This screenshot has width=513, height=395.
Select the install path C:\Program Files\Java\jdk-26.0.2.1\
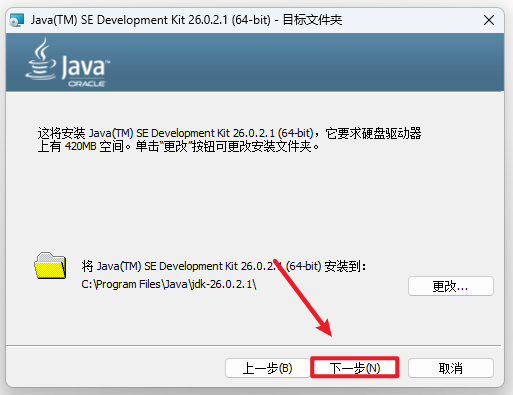point(169,284)
